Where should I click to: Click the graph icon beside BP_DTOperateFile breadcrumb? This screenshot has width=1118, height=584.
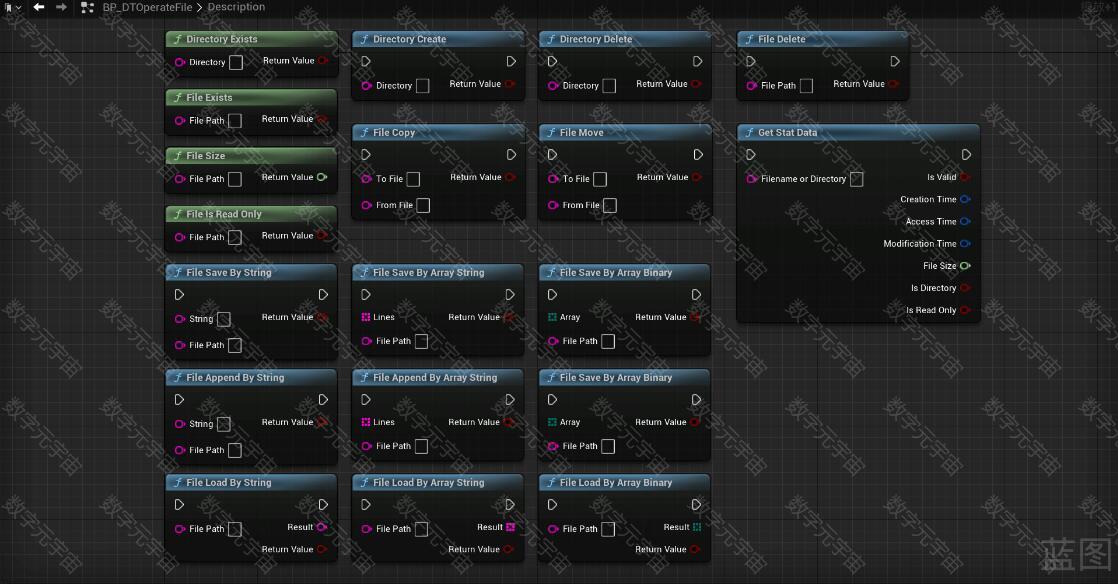pyautogui.click(x=87, y=8)
